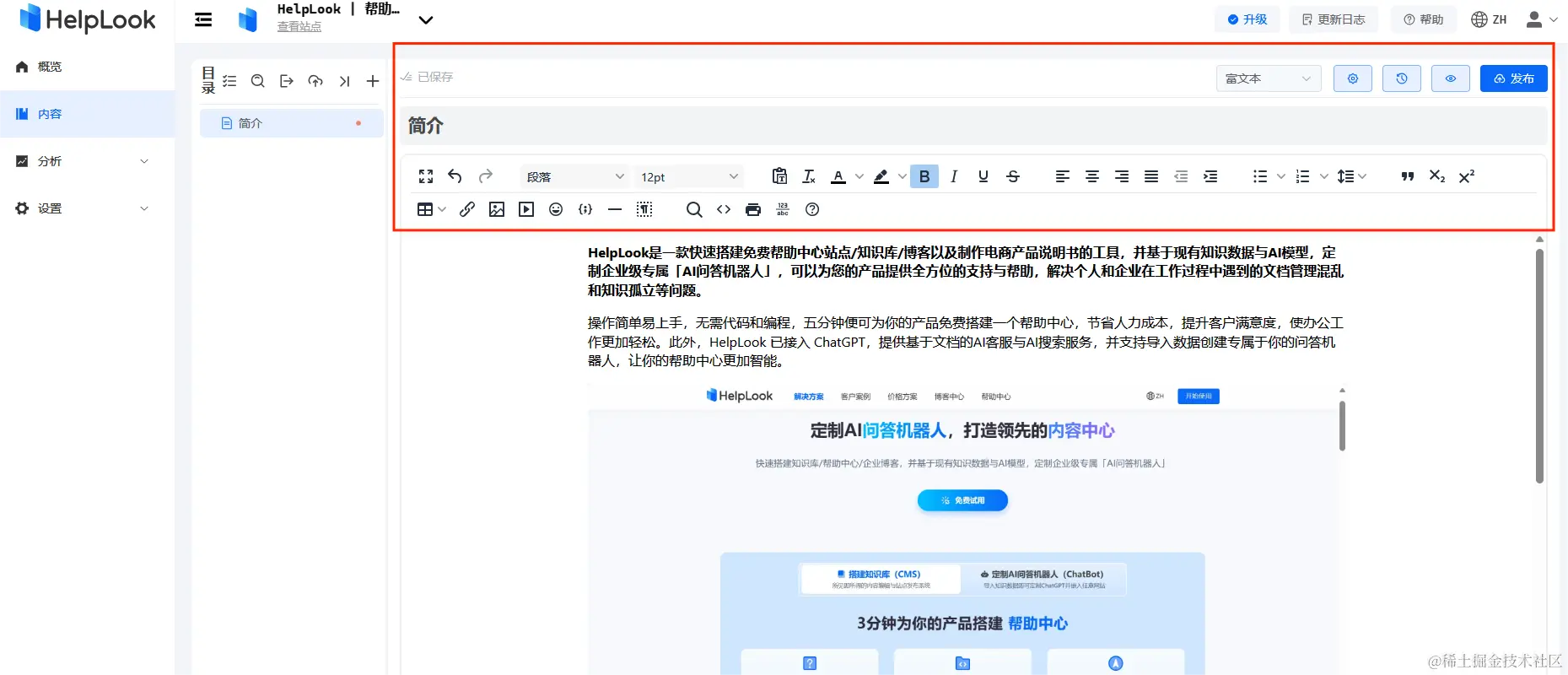The height and width of the screenshot is (675, 1568).
Task: Open find and replace
Action: tap(694, 209)
